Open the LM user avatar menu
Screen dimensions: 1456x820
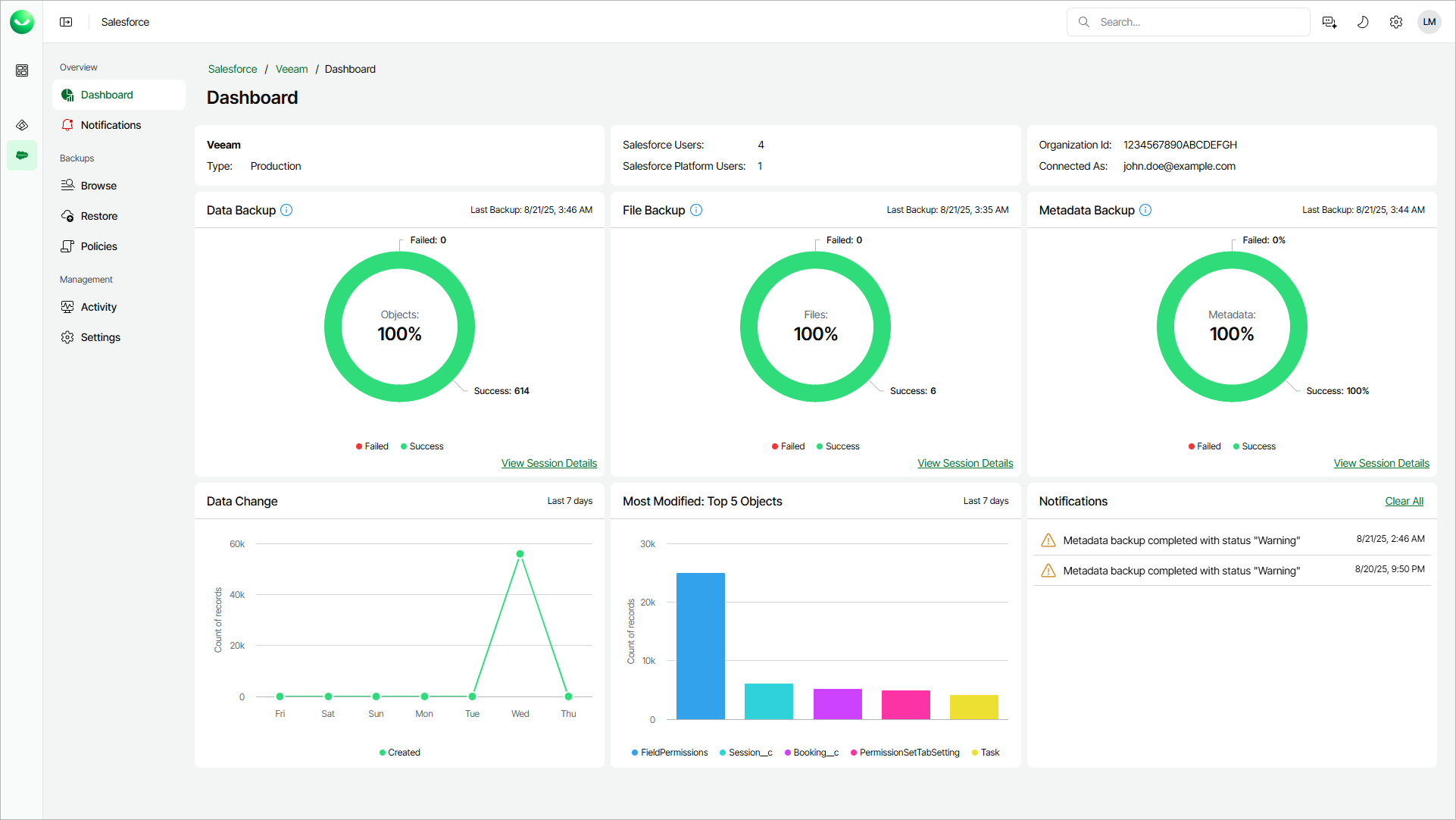tap(1429, 22)
